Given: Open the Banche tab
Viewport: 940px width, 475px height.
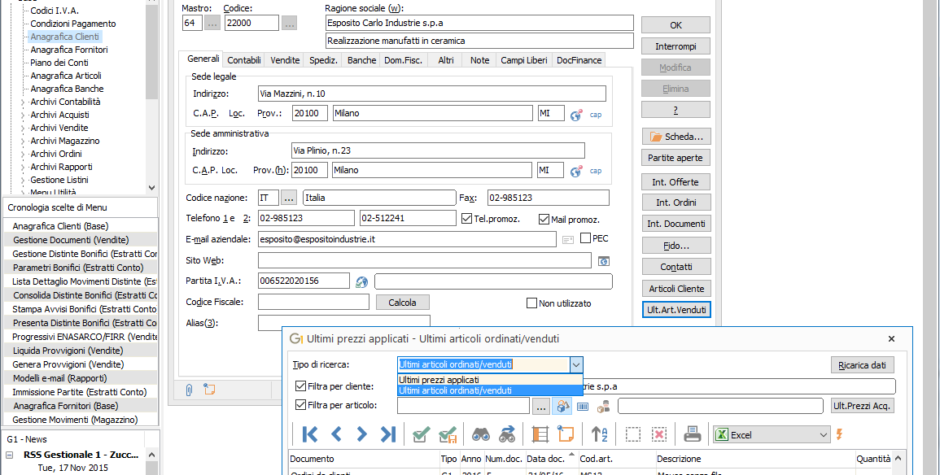Looking at the screenshot, I should point(361,60).
